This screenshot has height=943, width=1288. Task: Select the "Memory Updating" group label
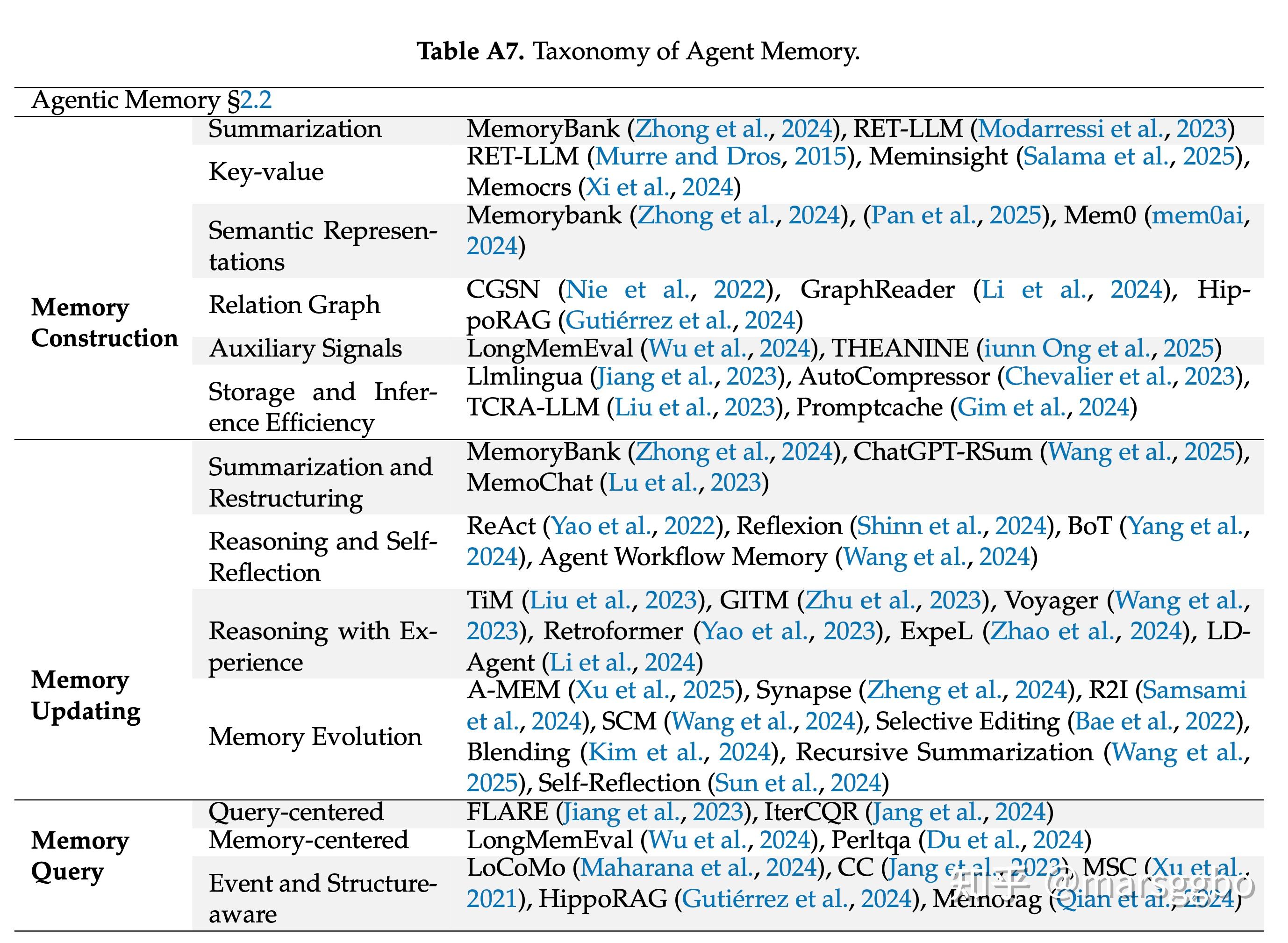(86, 696)
